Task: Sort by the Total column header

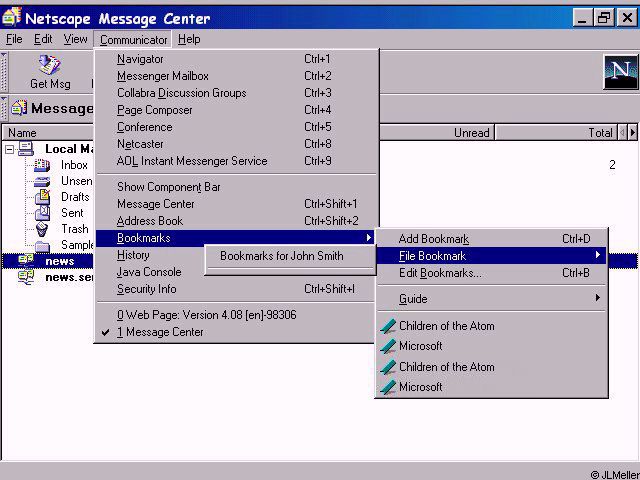Action: coord(556,133)
